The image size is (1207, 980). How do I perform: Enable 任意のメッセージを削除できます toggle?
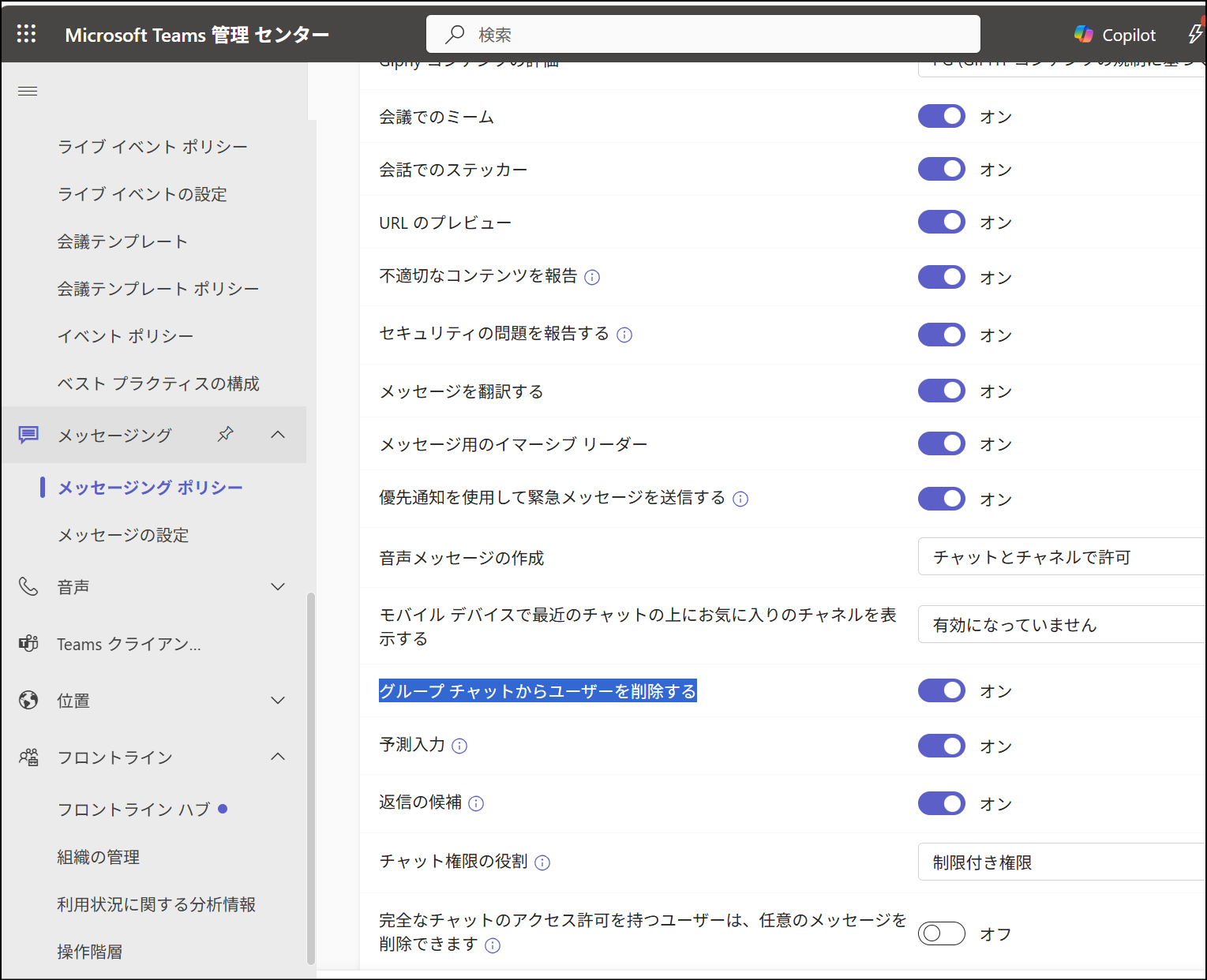point(942,933)
